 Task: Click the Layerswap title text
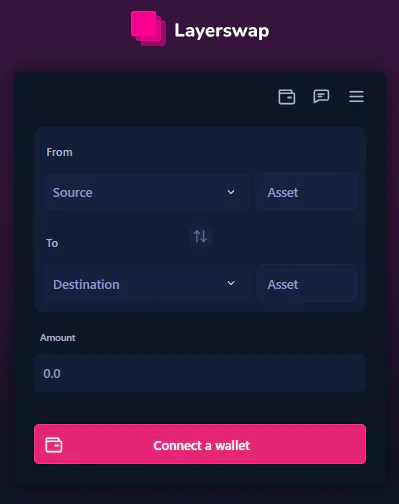pyautogui.click(x=222, y=31)
